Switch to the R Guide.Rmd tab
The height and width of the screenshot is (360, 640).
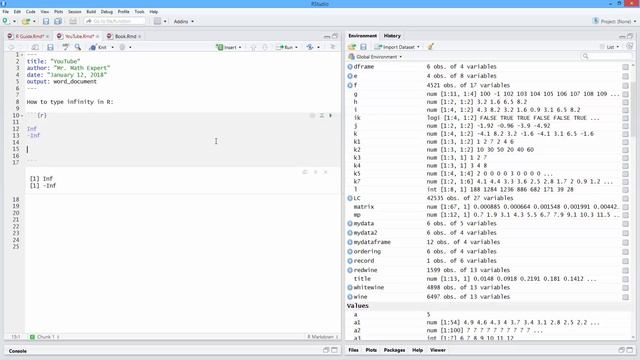(x=28, y=36)
